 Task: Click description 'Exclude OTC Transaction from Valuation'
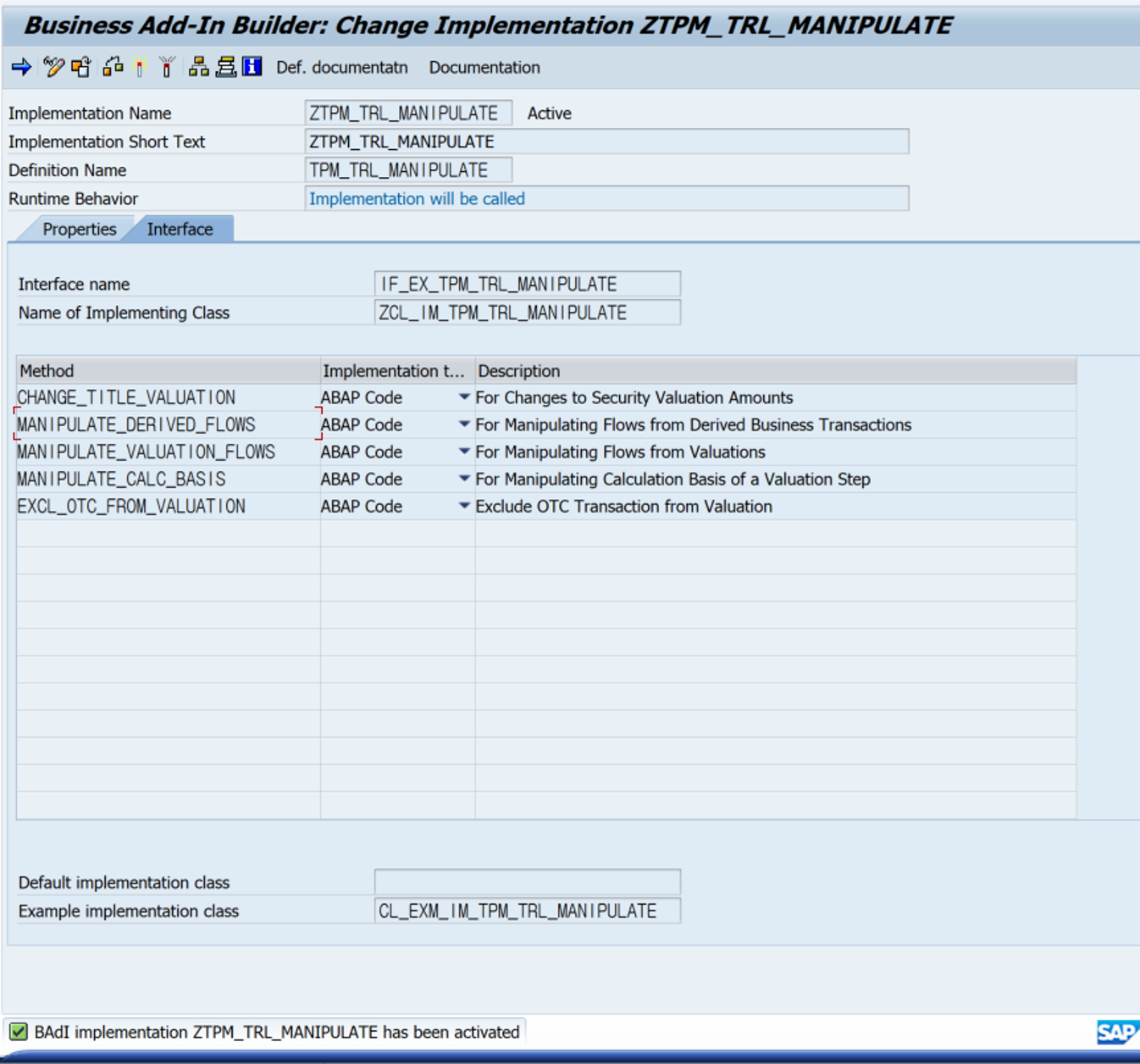(x=624, y=506)
